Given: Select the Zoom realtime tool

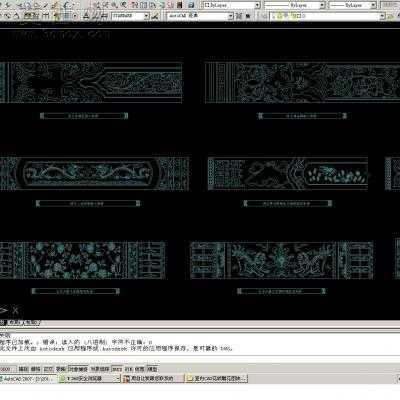Looking at the screenshot, I should [x=106, y=5].
